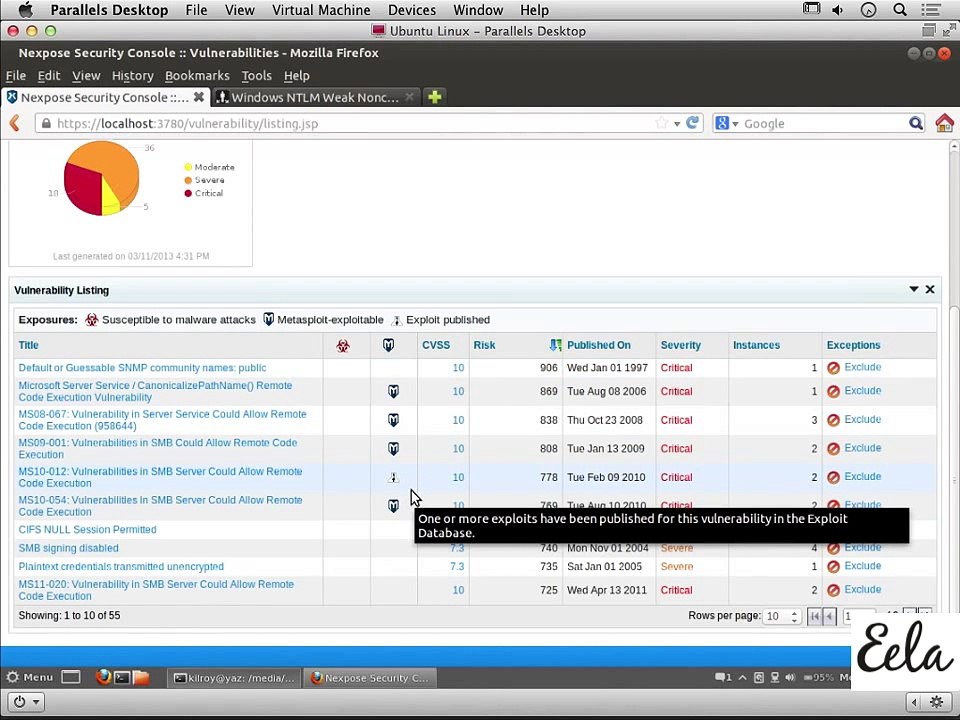960x720 pixels.
Task: Open Parallels settings gear at bottom right
Action: point(936,702)
